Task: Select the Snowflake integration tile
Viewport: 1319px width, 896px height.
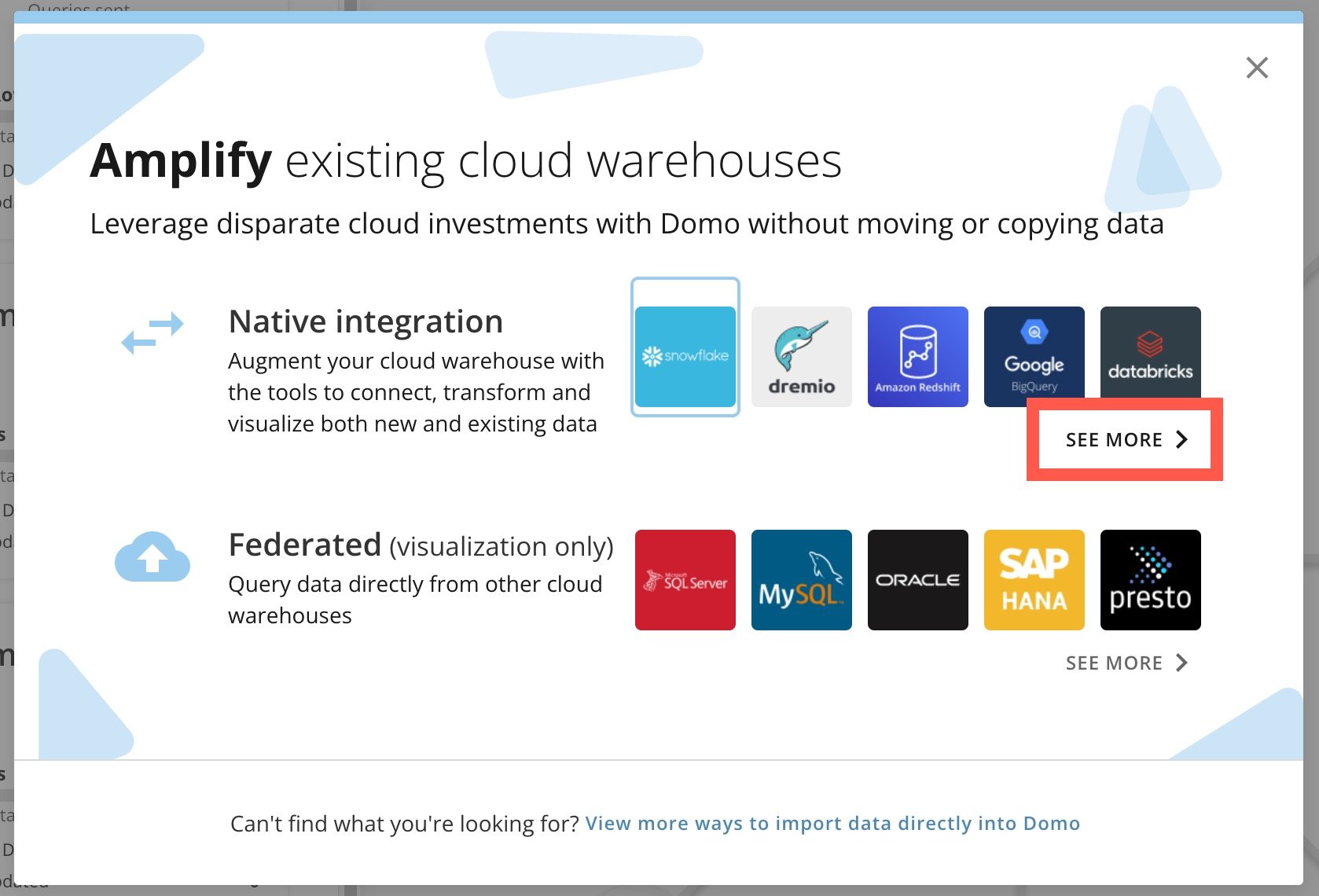Action: tap(685, 357)
